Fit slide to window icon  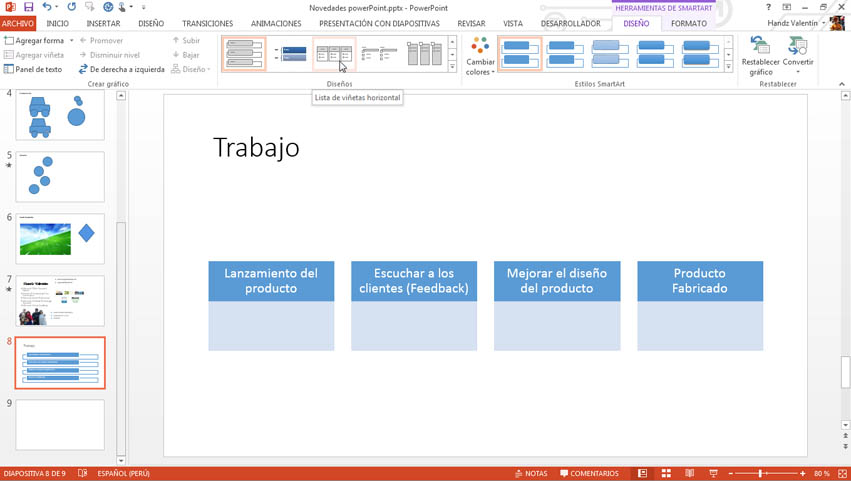click(x=842, y=473)
